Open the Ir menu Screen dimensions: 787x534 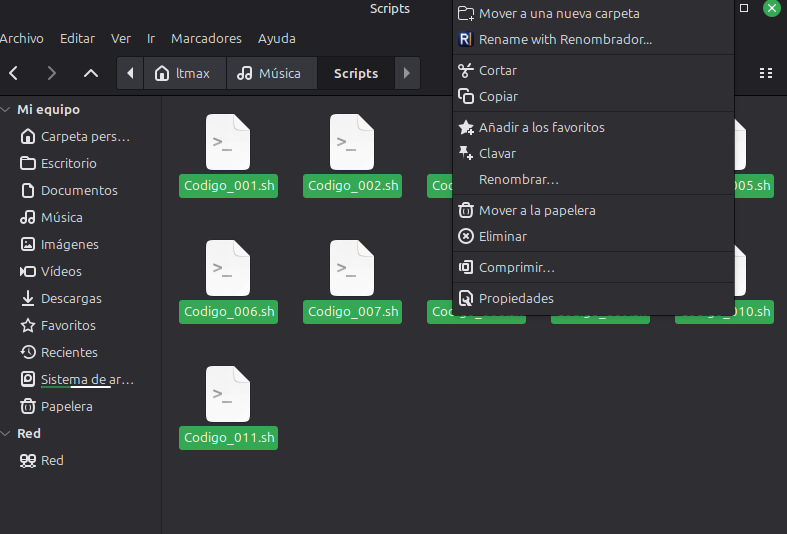pyautogui.click(x=151, y=39)
